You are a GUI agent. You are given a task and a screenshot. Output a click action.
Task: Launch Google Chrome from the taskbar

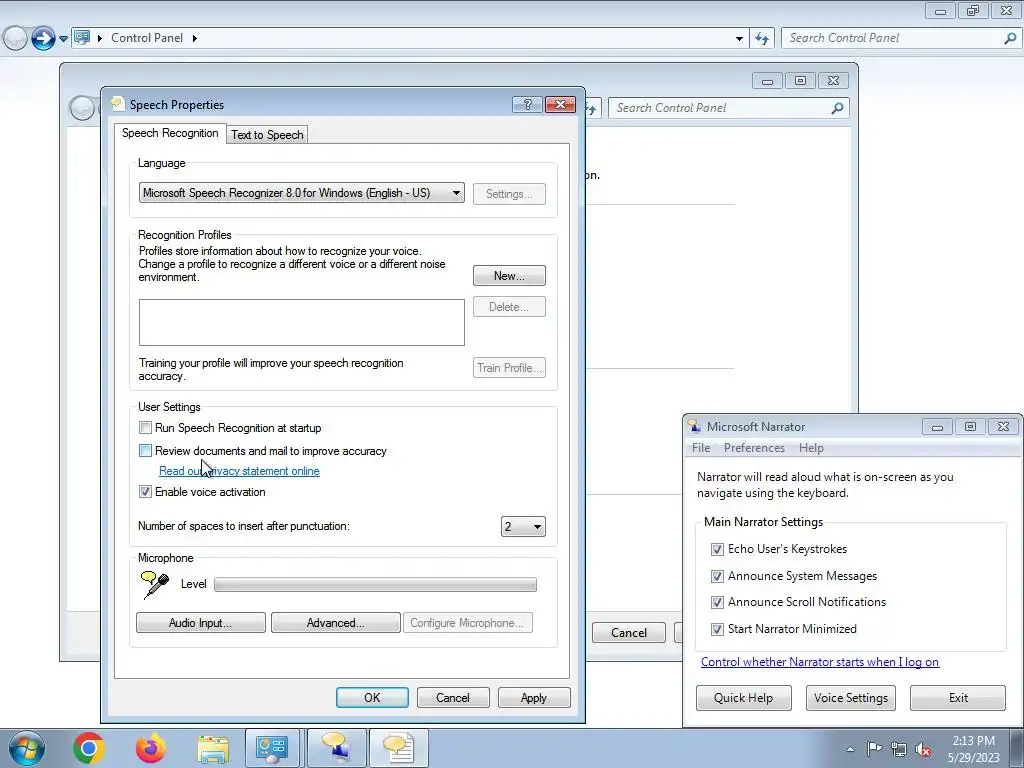coord(89,748)
